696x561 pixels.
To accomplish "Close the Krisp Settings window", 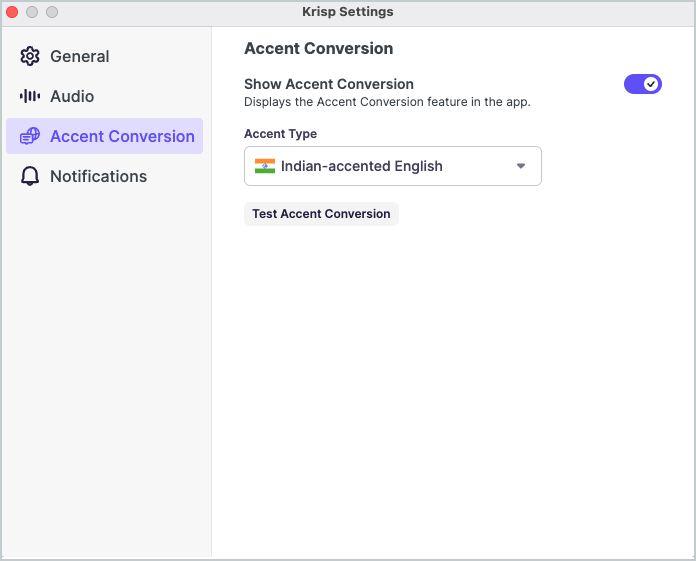I will 12,12.
